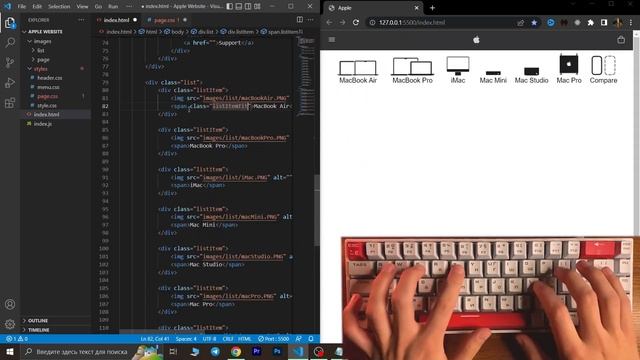Open the Manage gear icon in VS Code
The width and height of the screenshot is (640, 360).
pos(10,324)
